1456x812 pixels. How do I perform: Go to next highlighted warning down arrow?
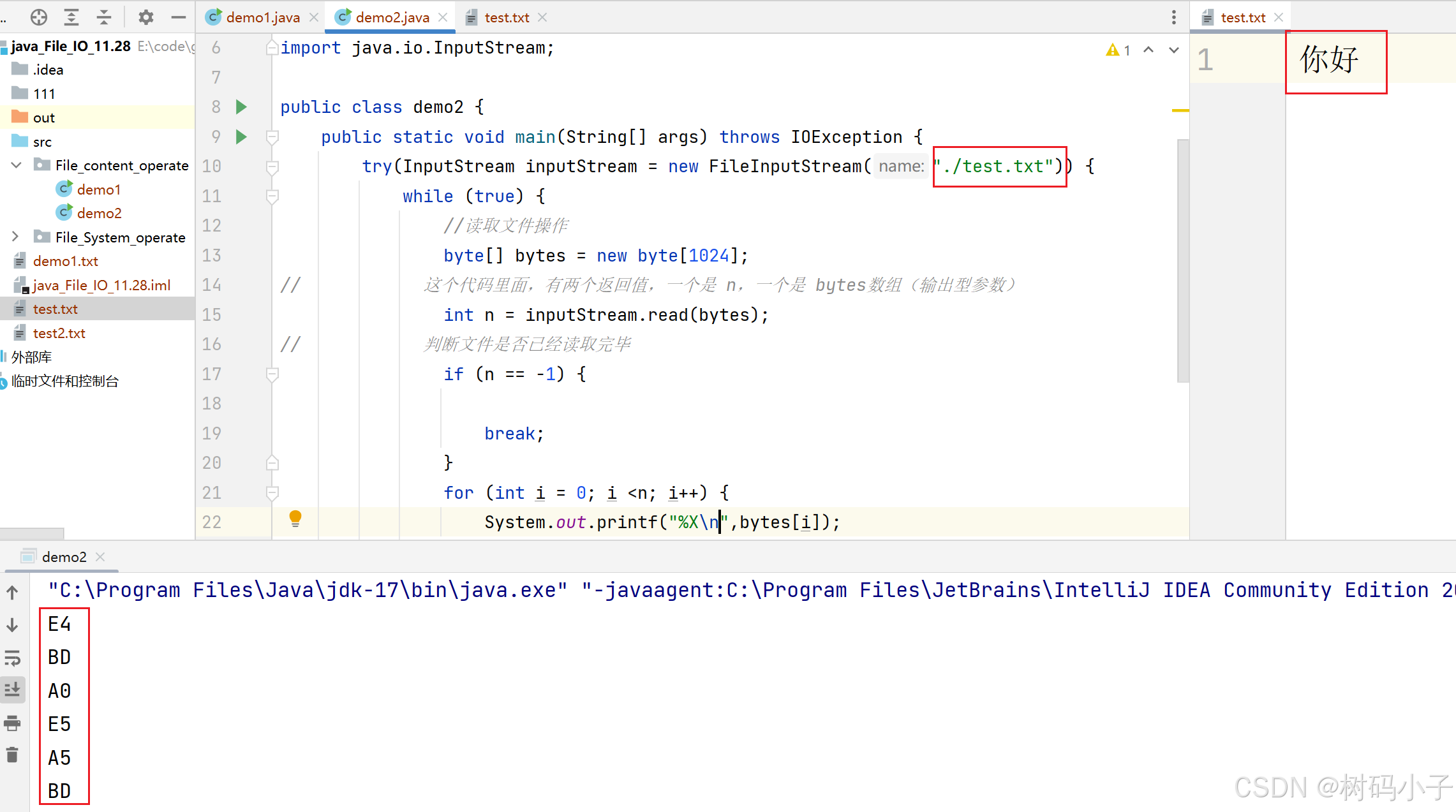[1173, 50]
